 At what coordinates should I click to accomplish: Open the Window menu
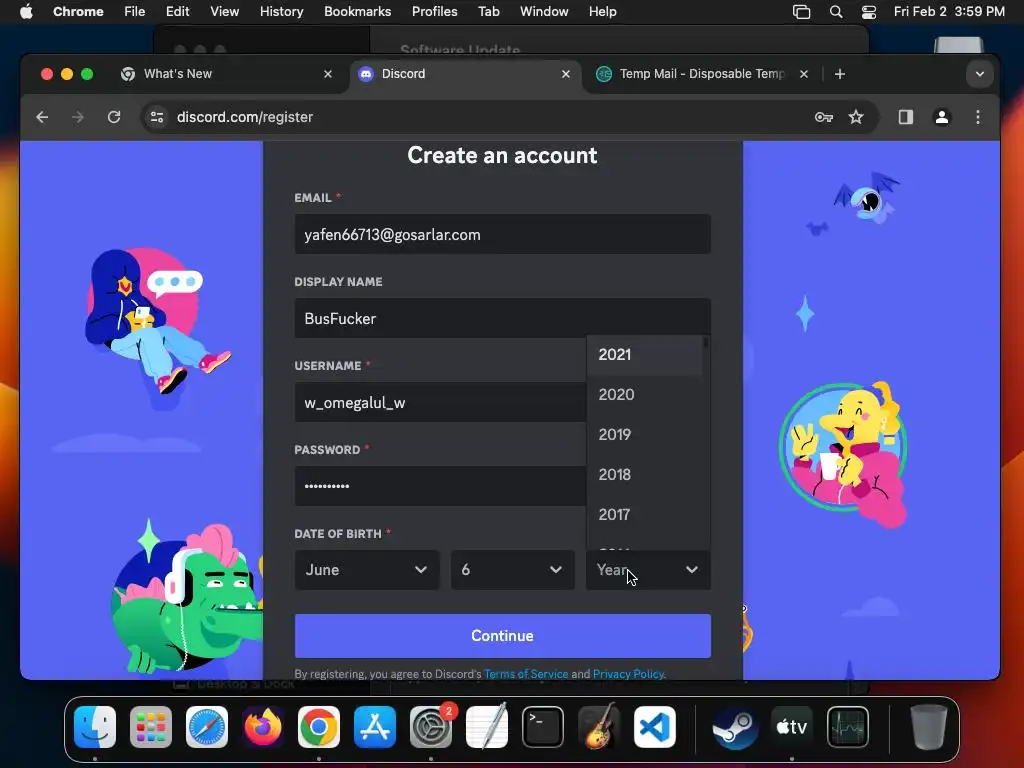click(x=544, y=12)
